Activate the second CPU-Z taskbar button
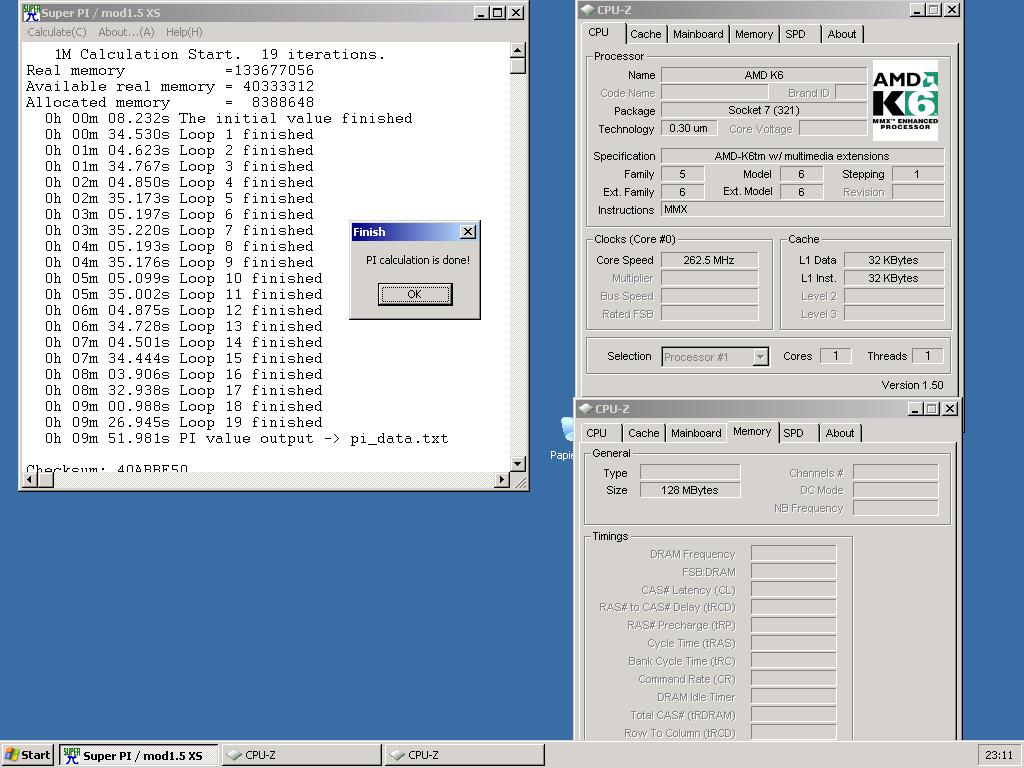Viewport: 1024px width, 768px height. 464,755
